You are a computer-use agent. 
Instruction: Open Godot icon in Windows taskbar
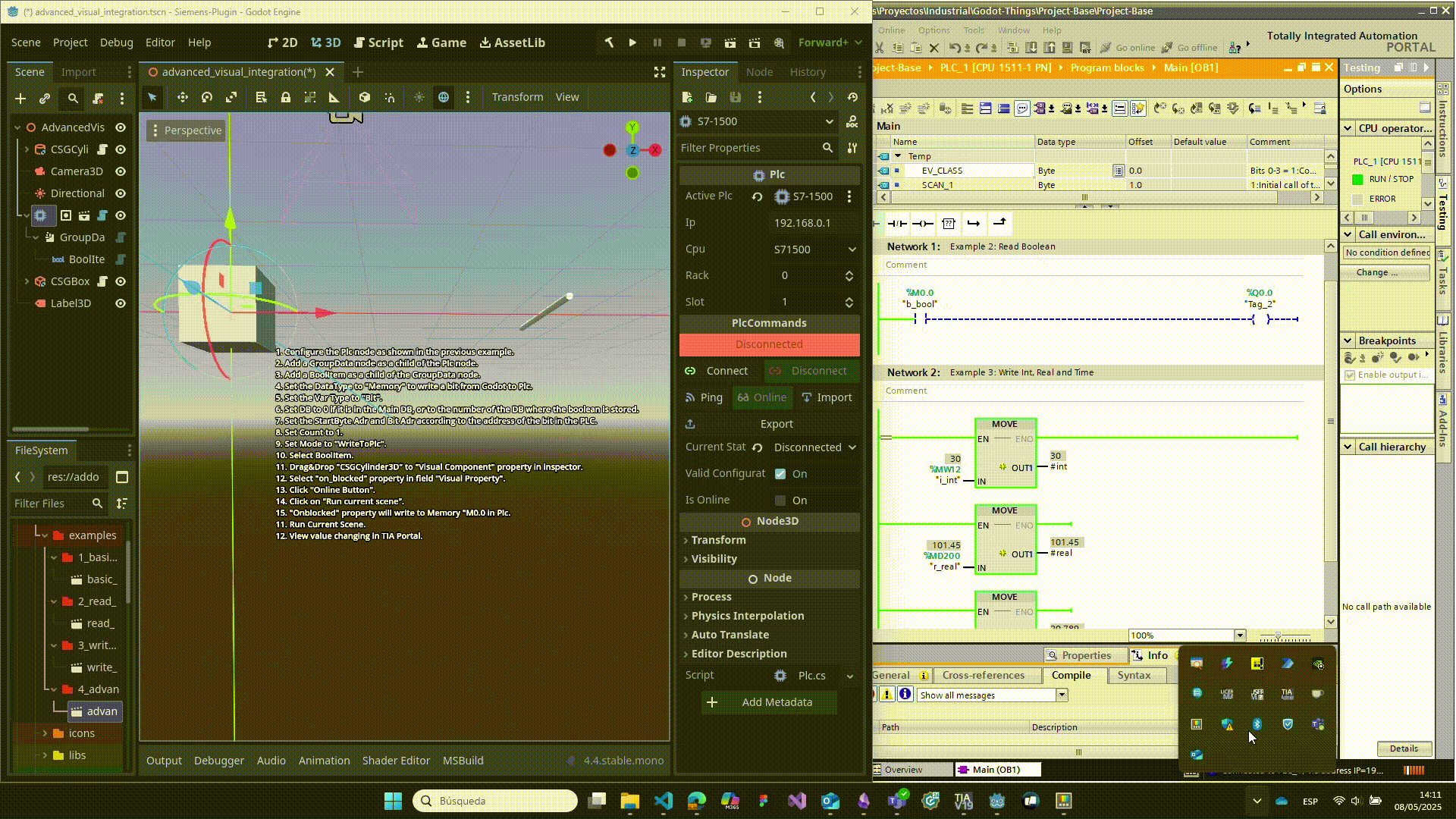(996, 801)
